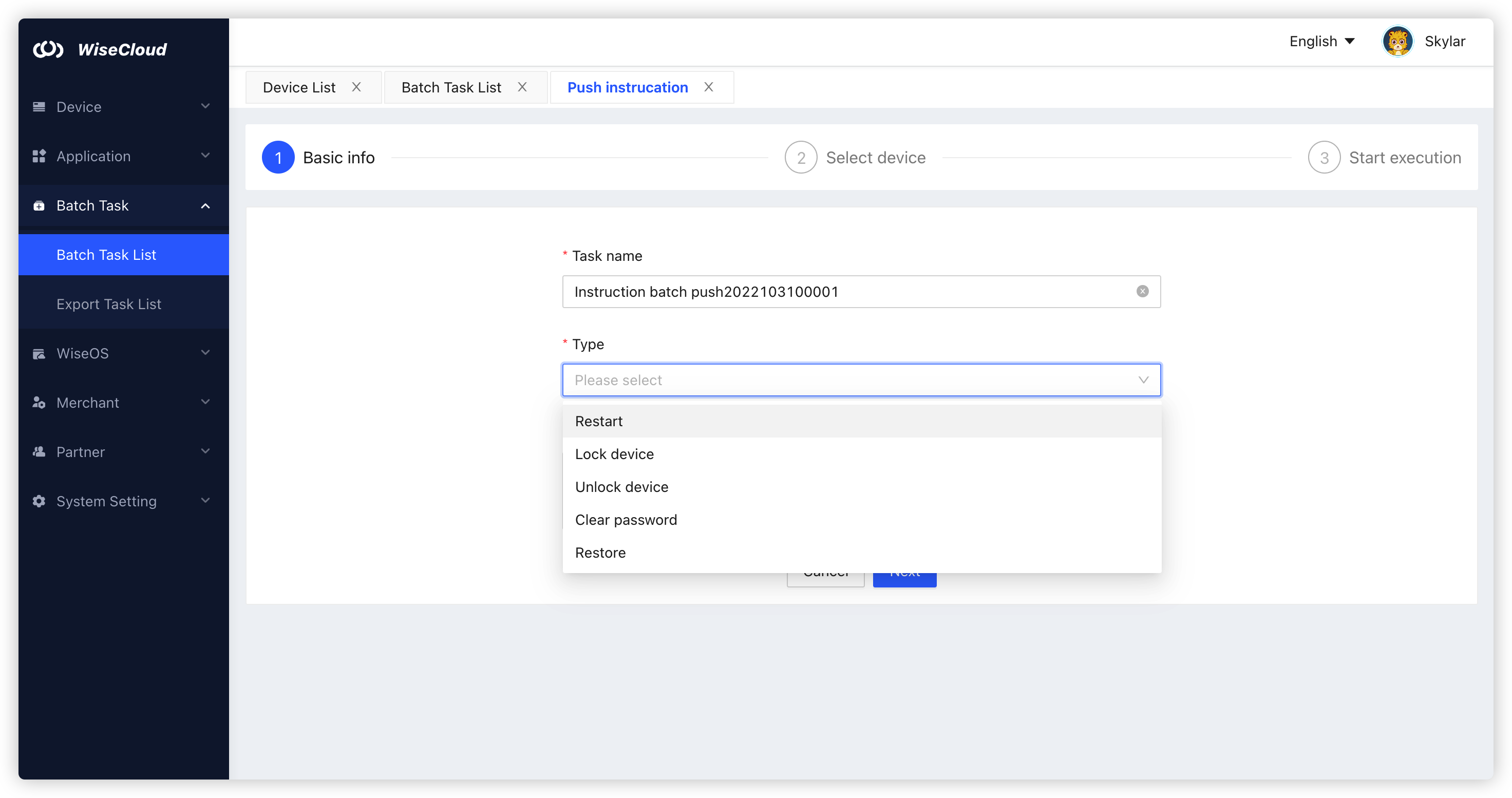Image resolution: width=1512 pixels, height=798 pixels.
Task: Click the Batch Task sidebar icon
Action: click(39, 205)
